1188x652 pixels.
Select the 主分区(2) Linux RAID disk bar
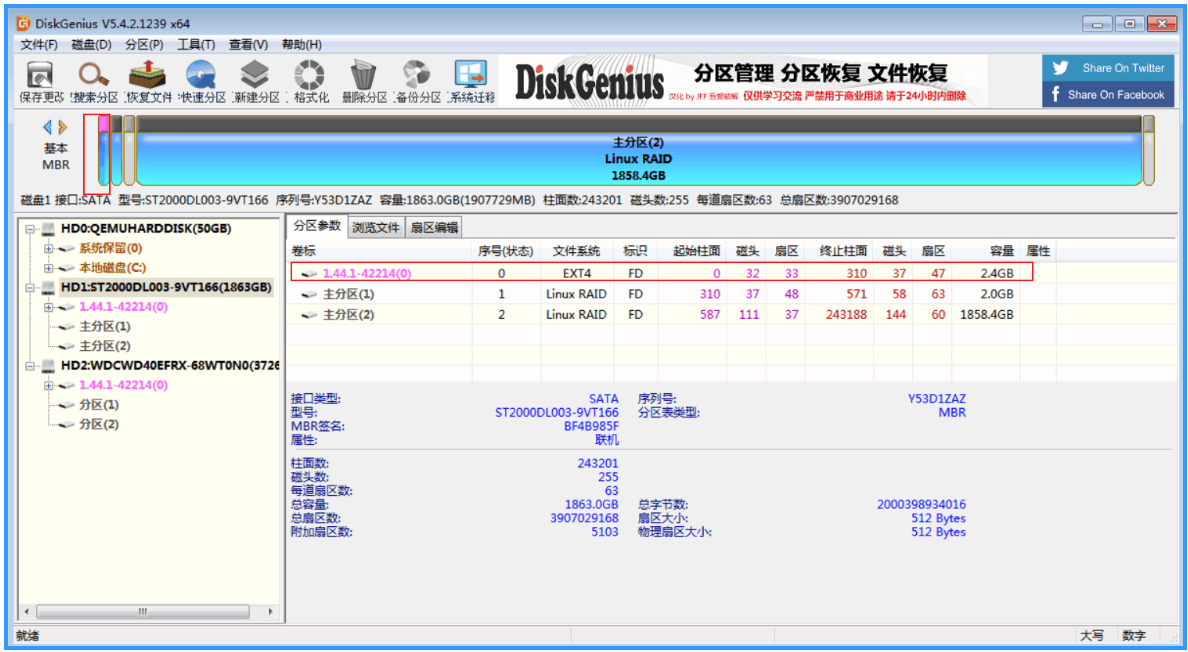tap(639, 151)
